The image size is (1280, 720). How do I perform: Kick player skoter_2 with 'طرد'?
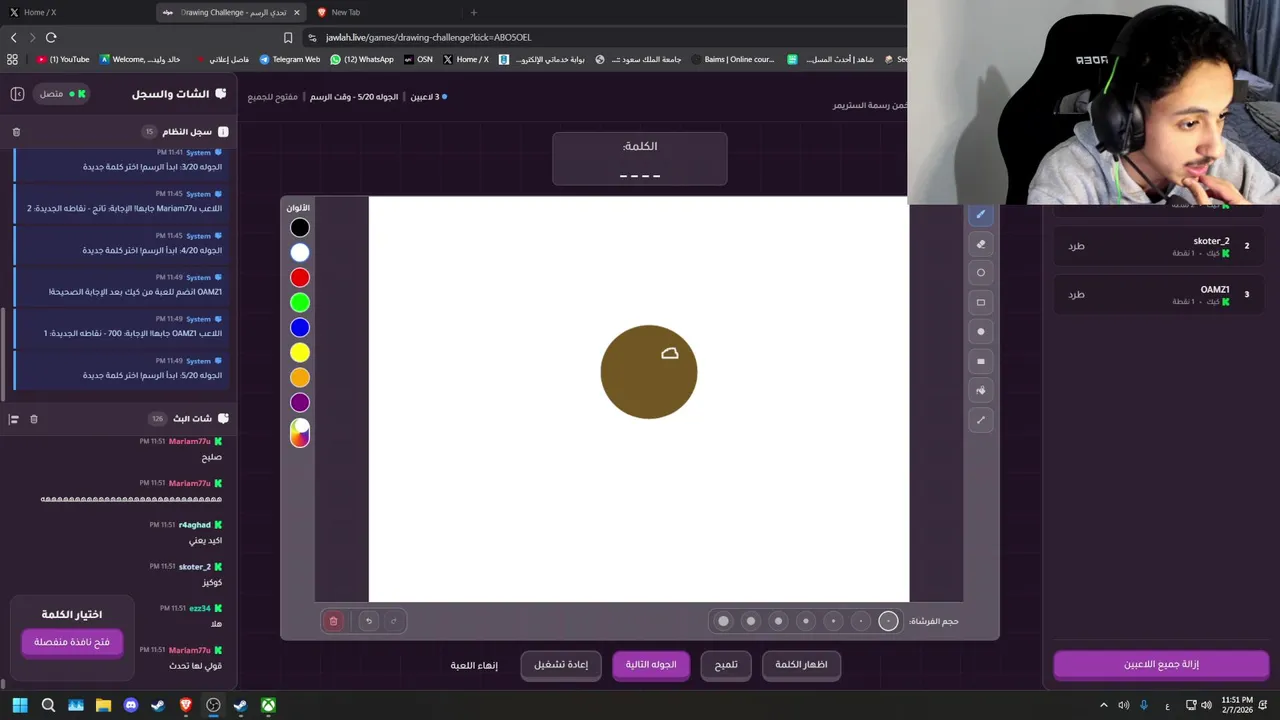click(1076, 246)
